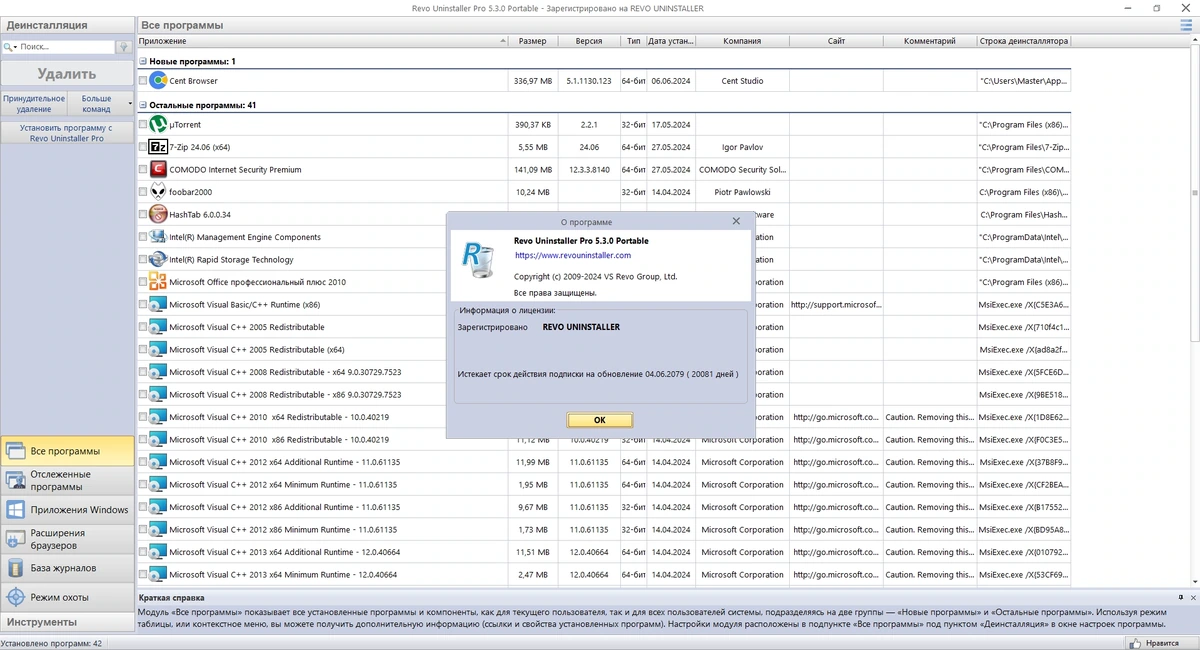This screenshot has width=1200, height=650.
Task: Click the Microsoft Office 2010 icon
Action: click(x=158, y=282)
